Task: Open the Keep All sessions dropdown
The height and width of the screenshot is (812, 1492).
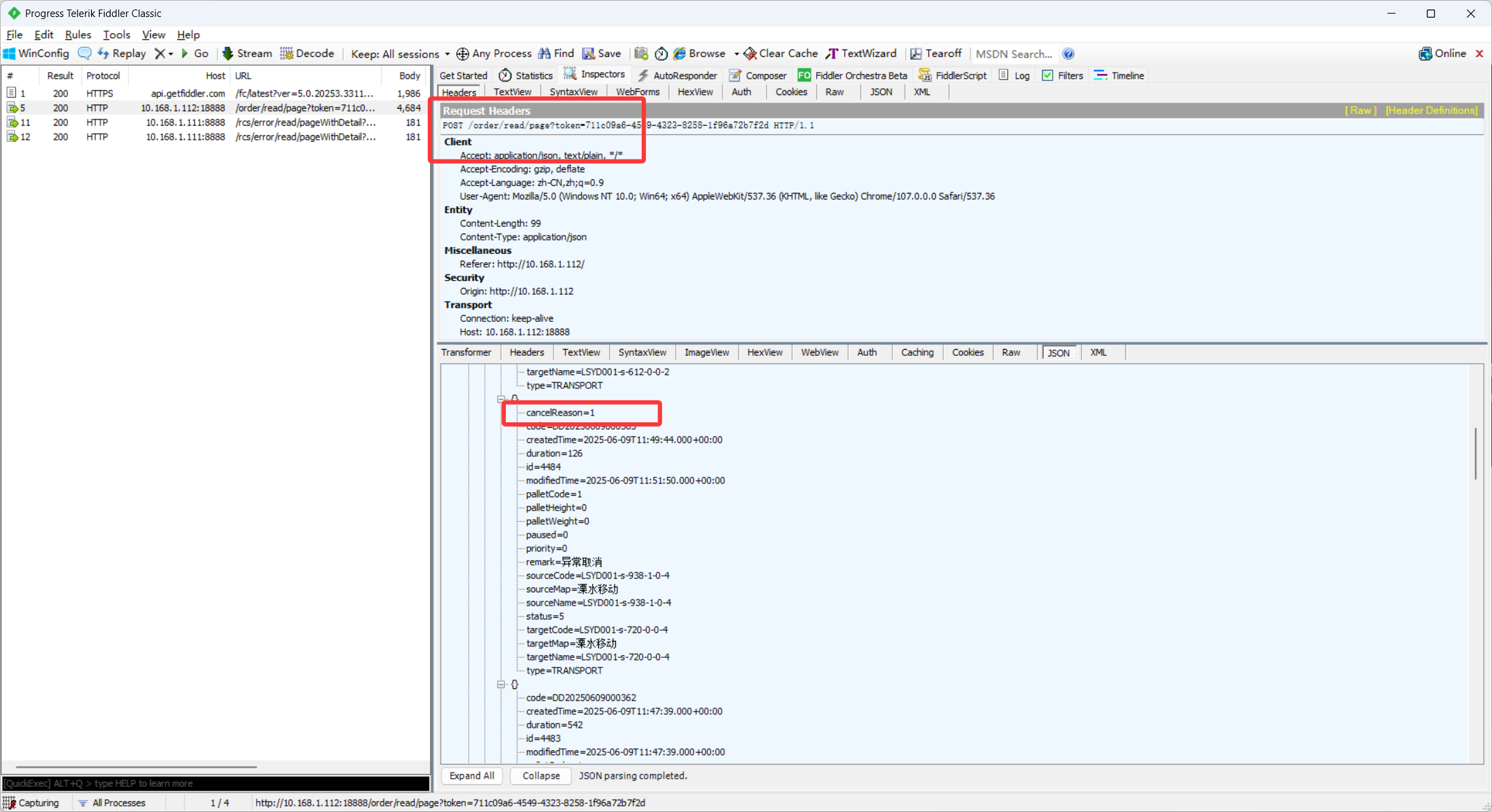Action: [x=400, y=54]
